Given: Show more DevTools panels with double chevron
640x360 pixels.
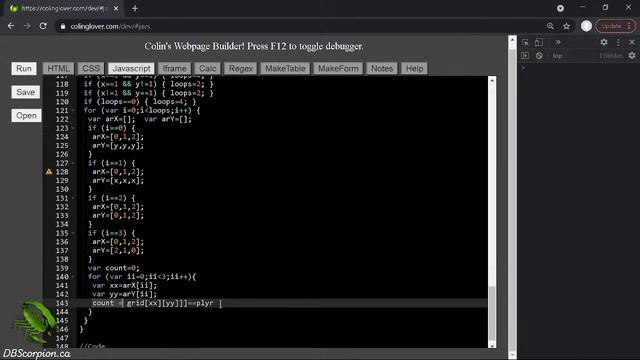Looking at the screenshot, I should point(558,42).
